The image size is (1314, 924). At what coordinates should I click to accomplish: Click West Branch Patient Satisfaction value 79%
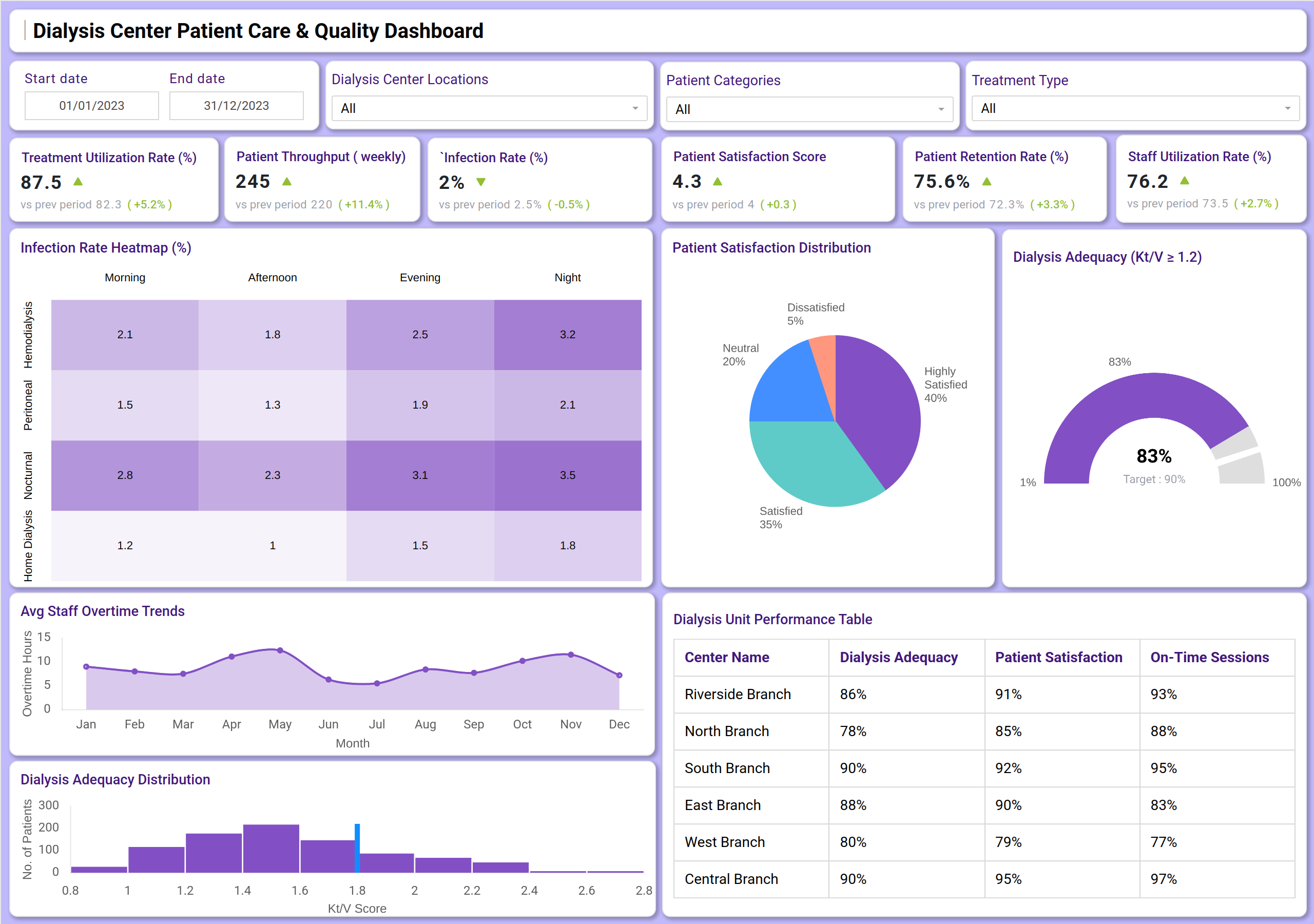(1009, 842)
